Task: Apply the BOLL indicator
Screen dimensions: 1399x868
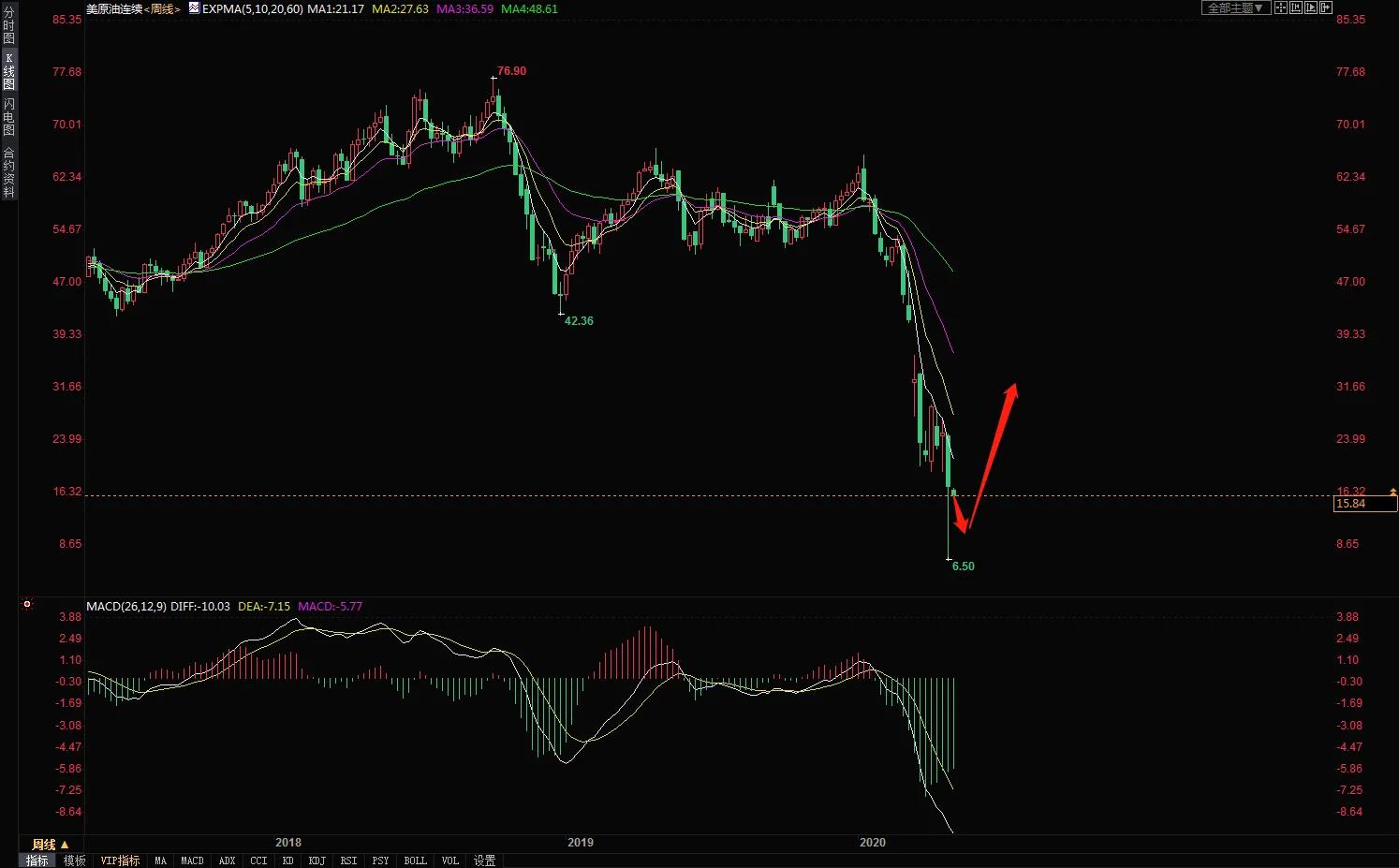Action: tap(415, 861)
